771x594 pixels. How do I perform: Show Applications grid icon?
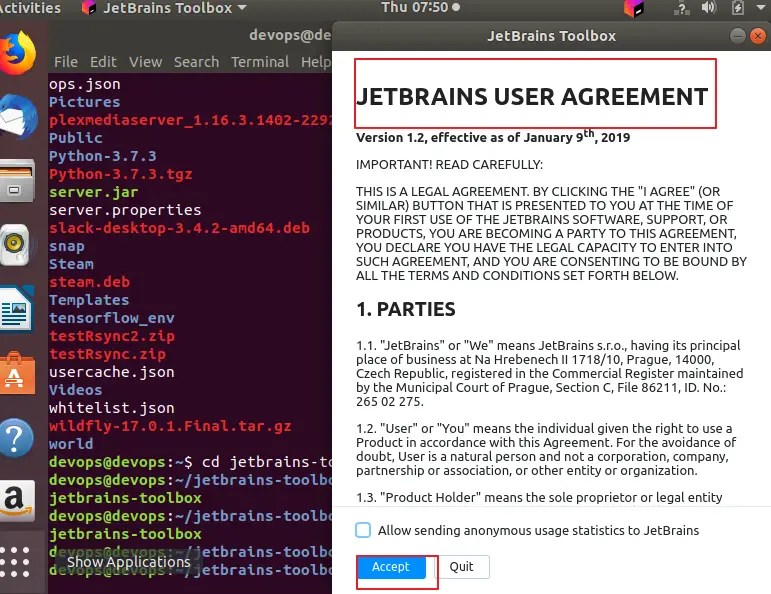click(15, 562)
